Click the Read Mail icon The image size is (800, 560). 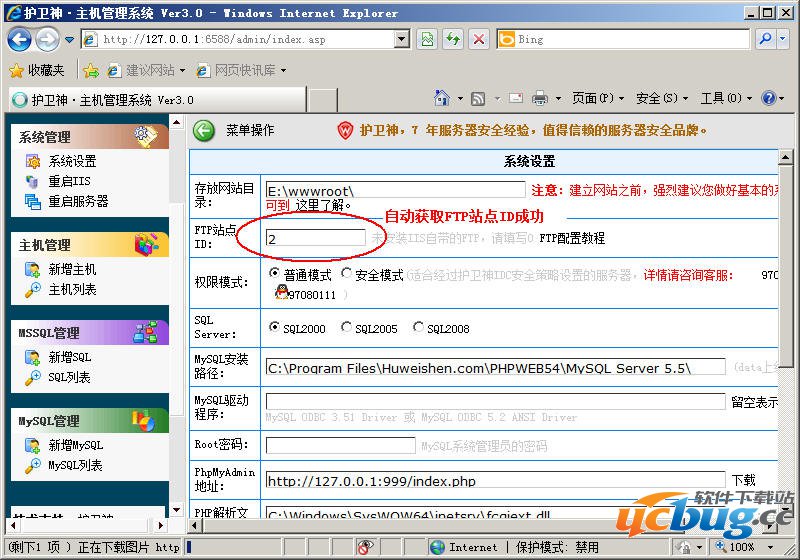pos(516,97)
